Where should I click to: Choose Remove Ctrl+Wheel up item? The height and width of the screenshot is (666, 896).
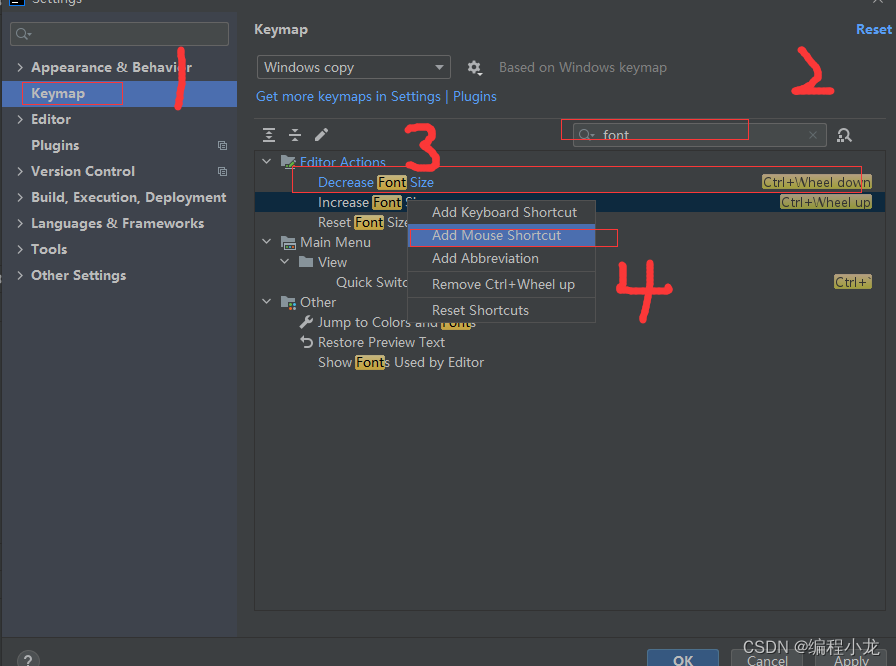(x=502, y=284)
